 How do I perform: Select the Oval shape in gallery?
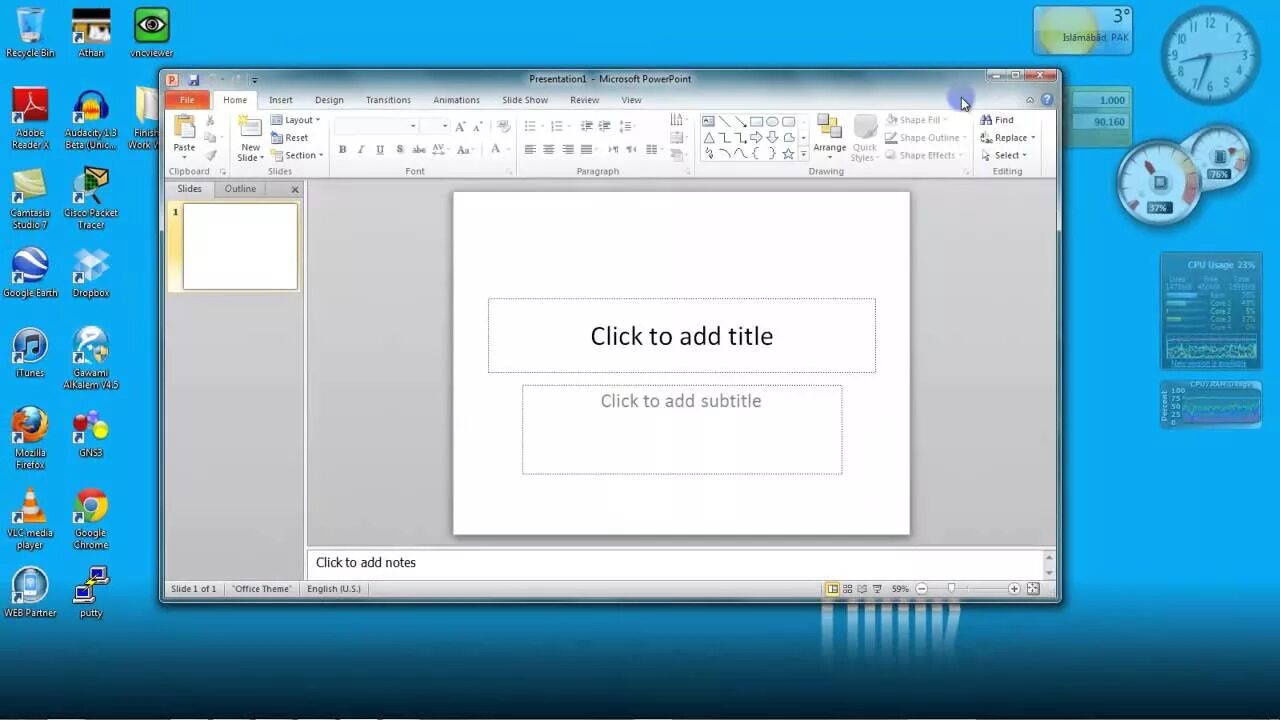pos(772,121)
